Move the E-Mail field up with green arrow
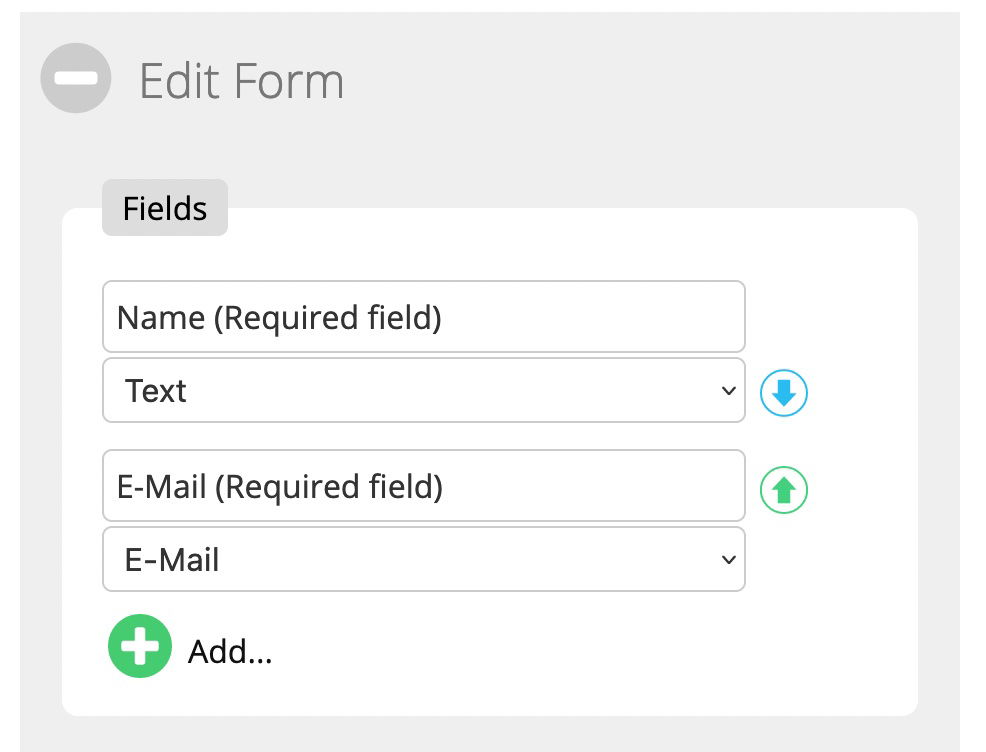 coord(784,490)
